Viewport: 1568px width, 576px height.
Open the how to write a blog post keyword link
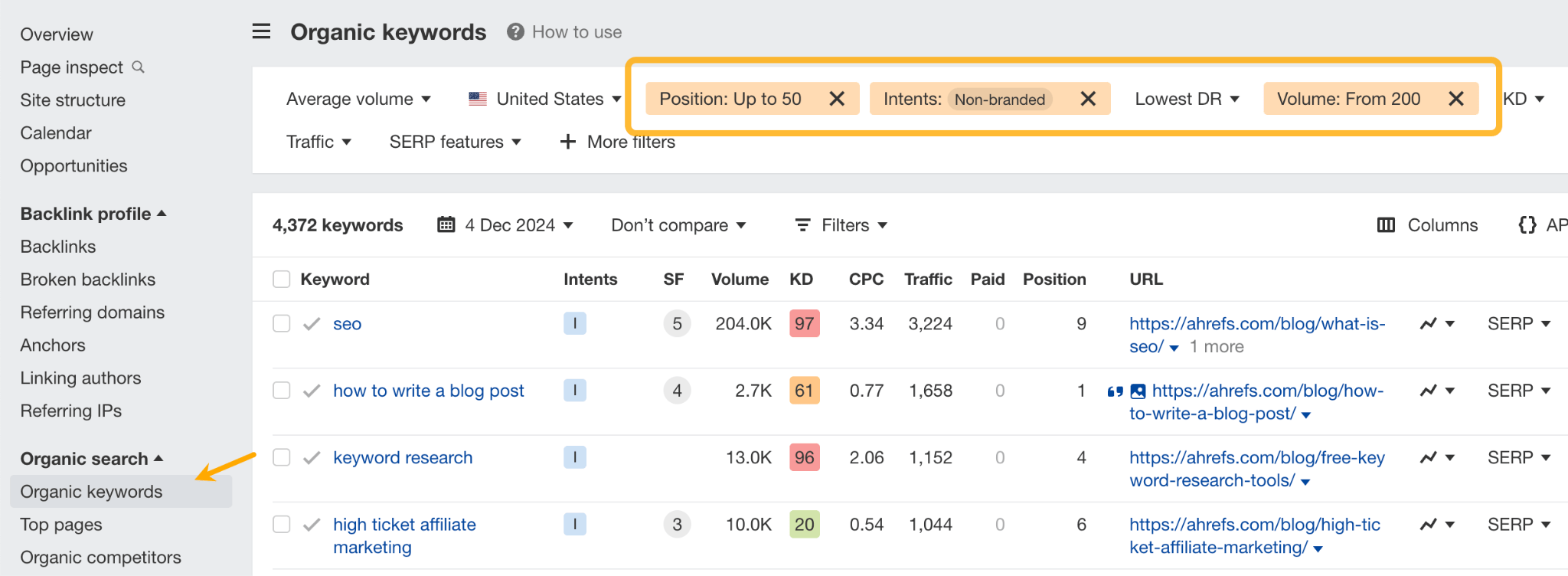[428, 391]
